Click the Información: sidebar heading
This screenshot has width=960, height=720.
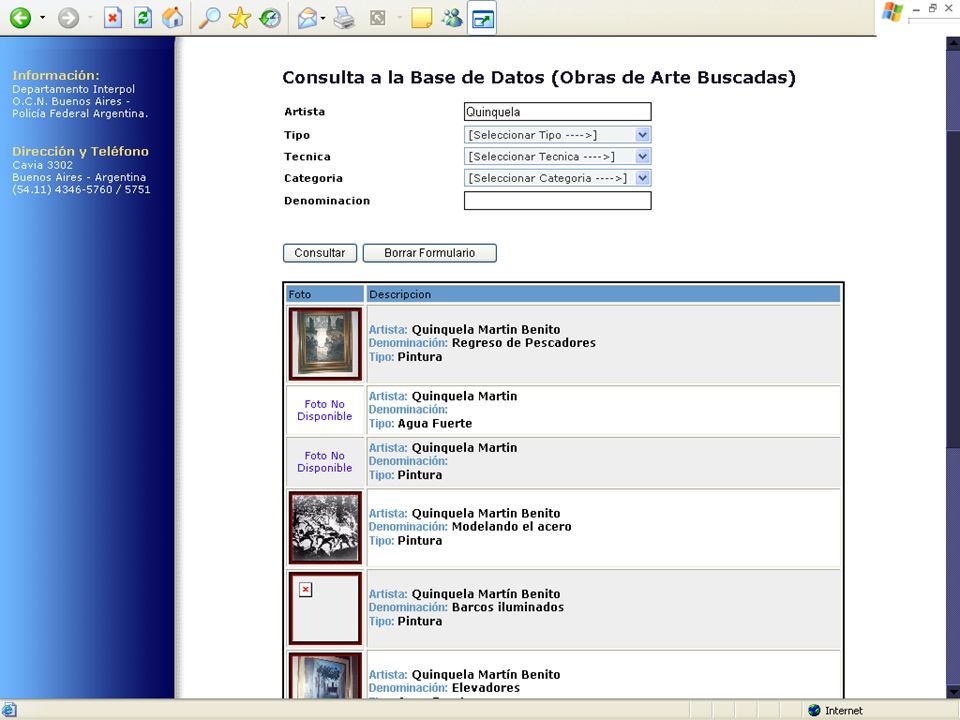[x=56, y=75]
